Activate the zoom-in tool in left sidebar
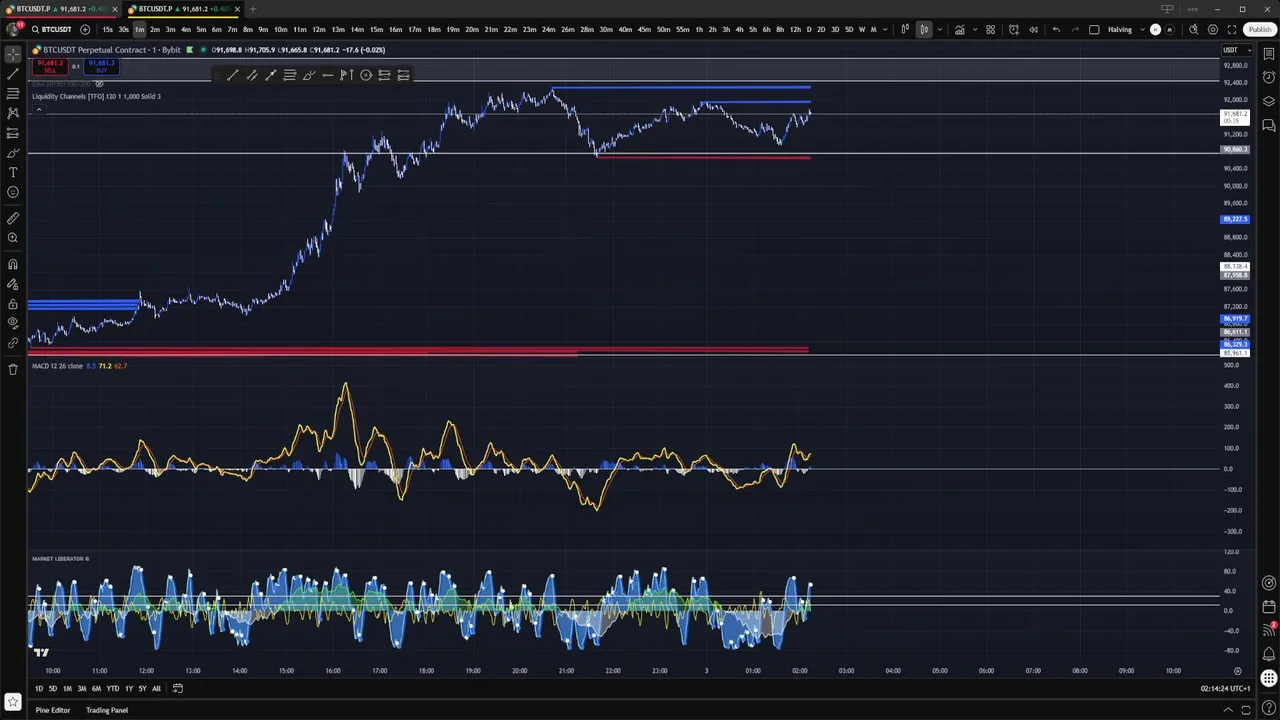 [13, 238]
